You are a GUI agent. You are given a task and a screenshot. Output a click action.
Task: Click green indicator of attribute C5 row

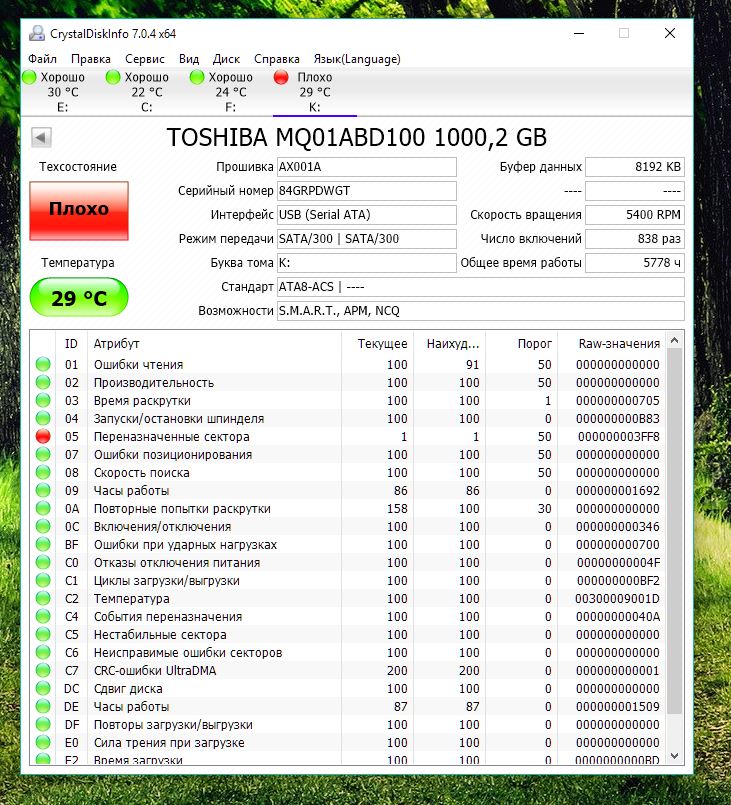43,634
